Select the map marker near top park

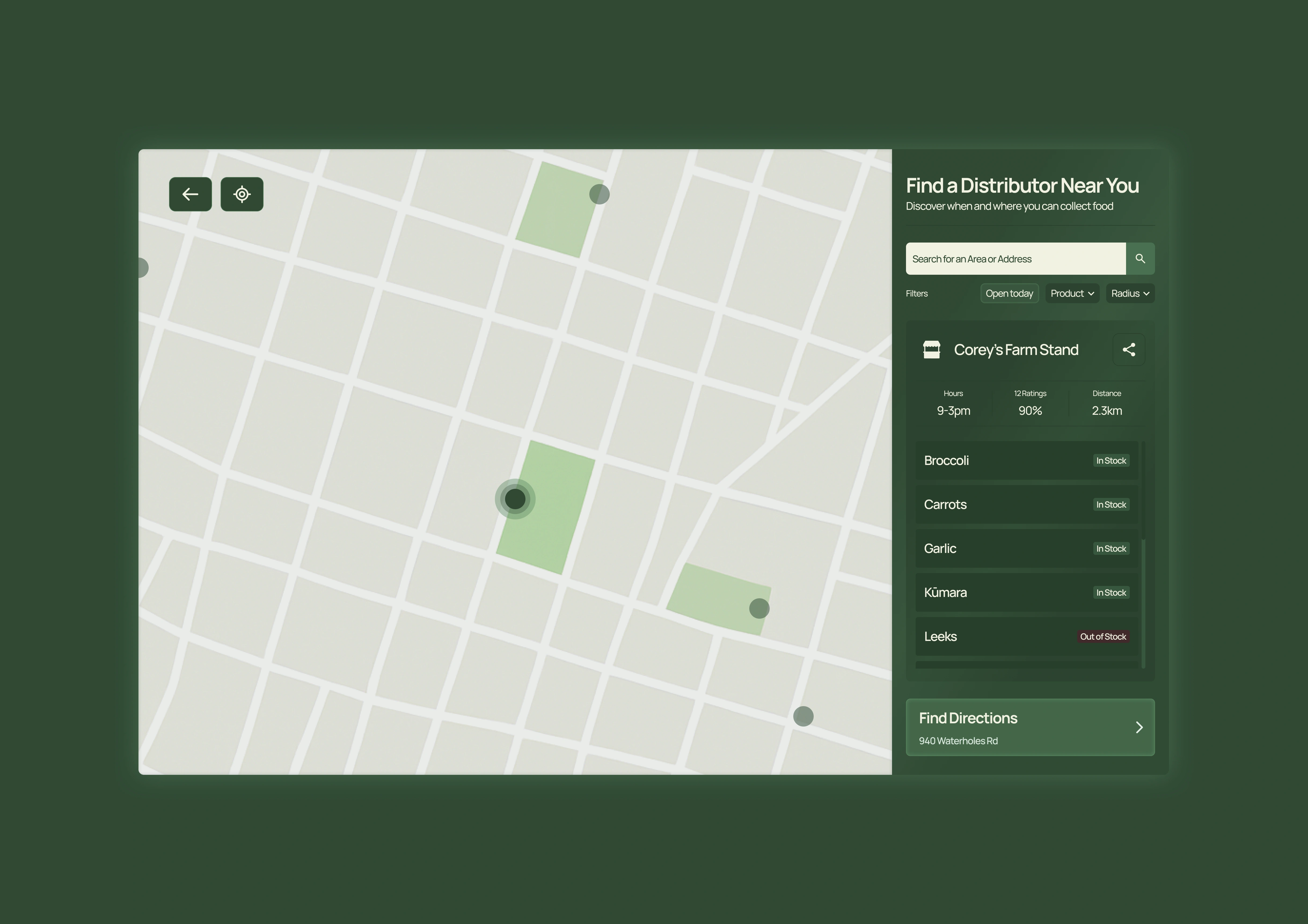tap(599, 194)
